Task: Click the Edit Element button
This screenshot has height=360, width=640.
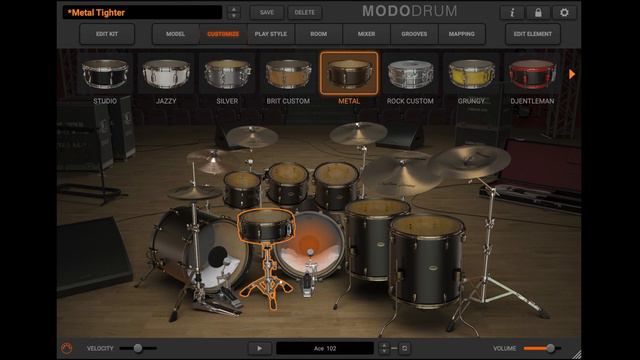Action: [533, 34]
